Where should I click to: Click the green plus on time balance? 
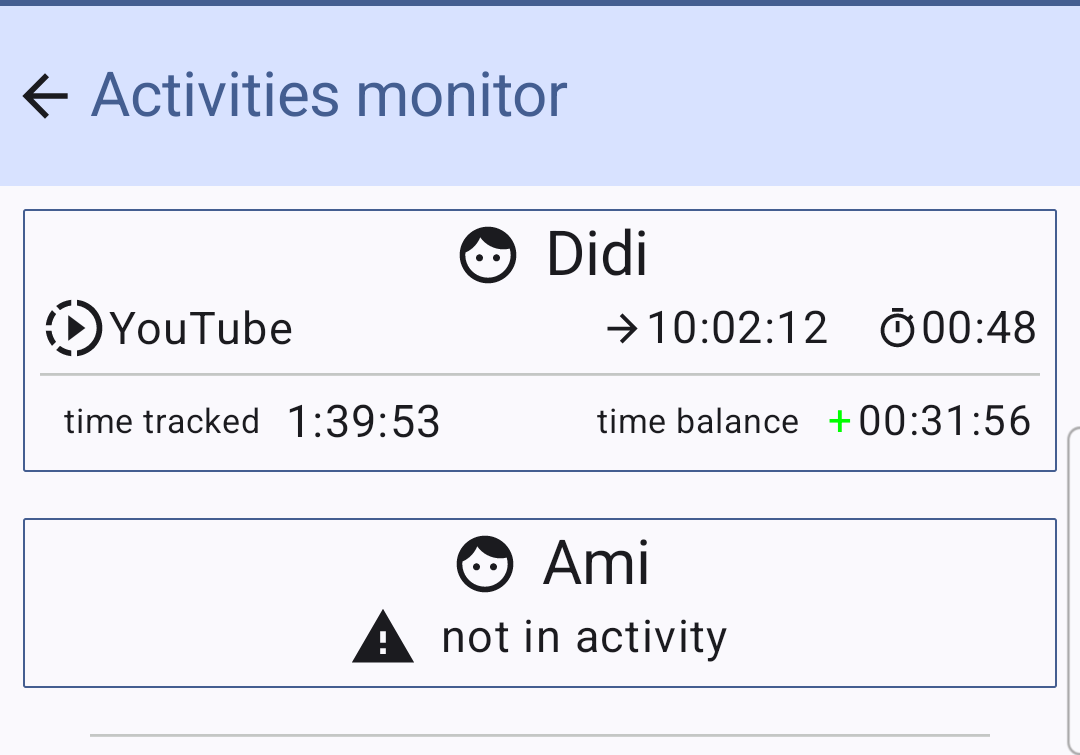tap(840, 421)
